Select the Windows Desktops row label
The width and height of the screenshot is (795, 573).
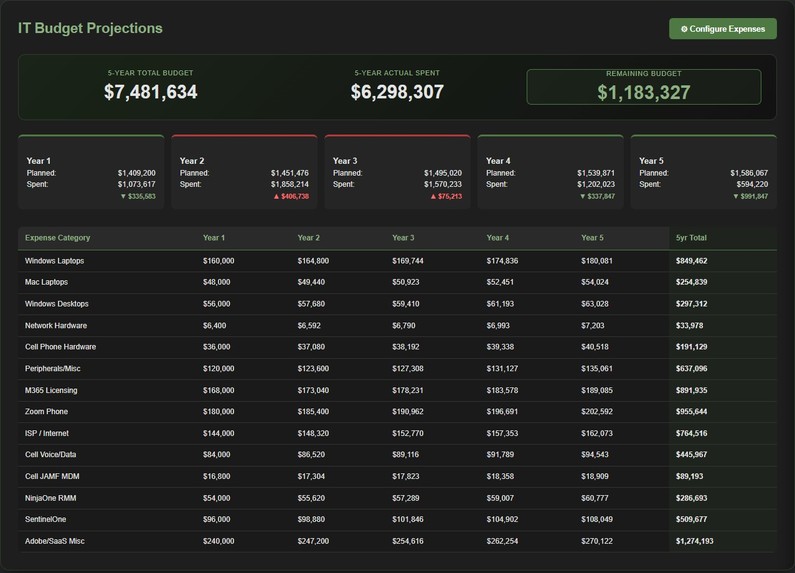56,304
